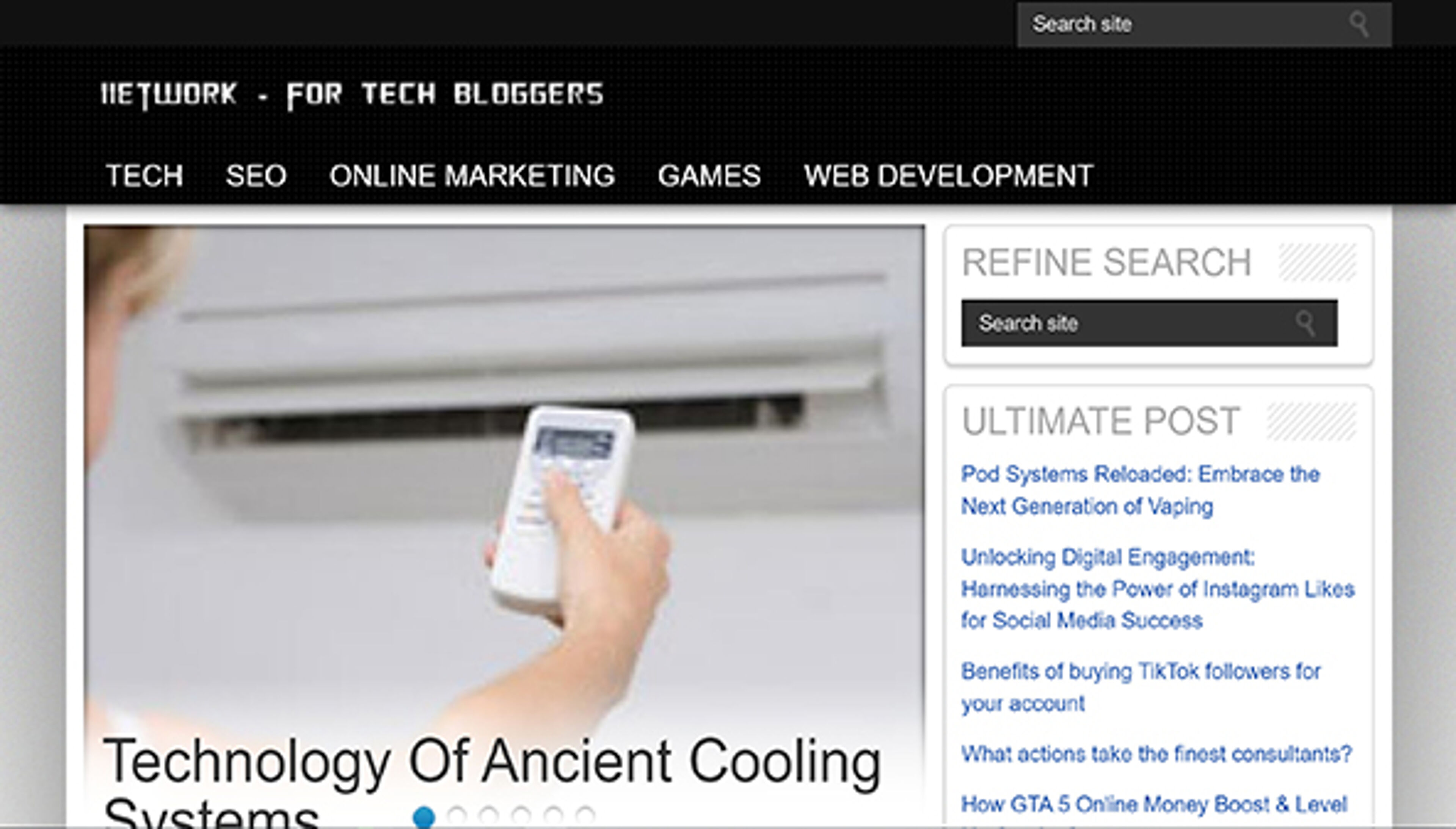Click the Refine Search magnifier icon
The image size is (1456, 829).
pos(1306,323)
